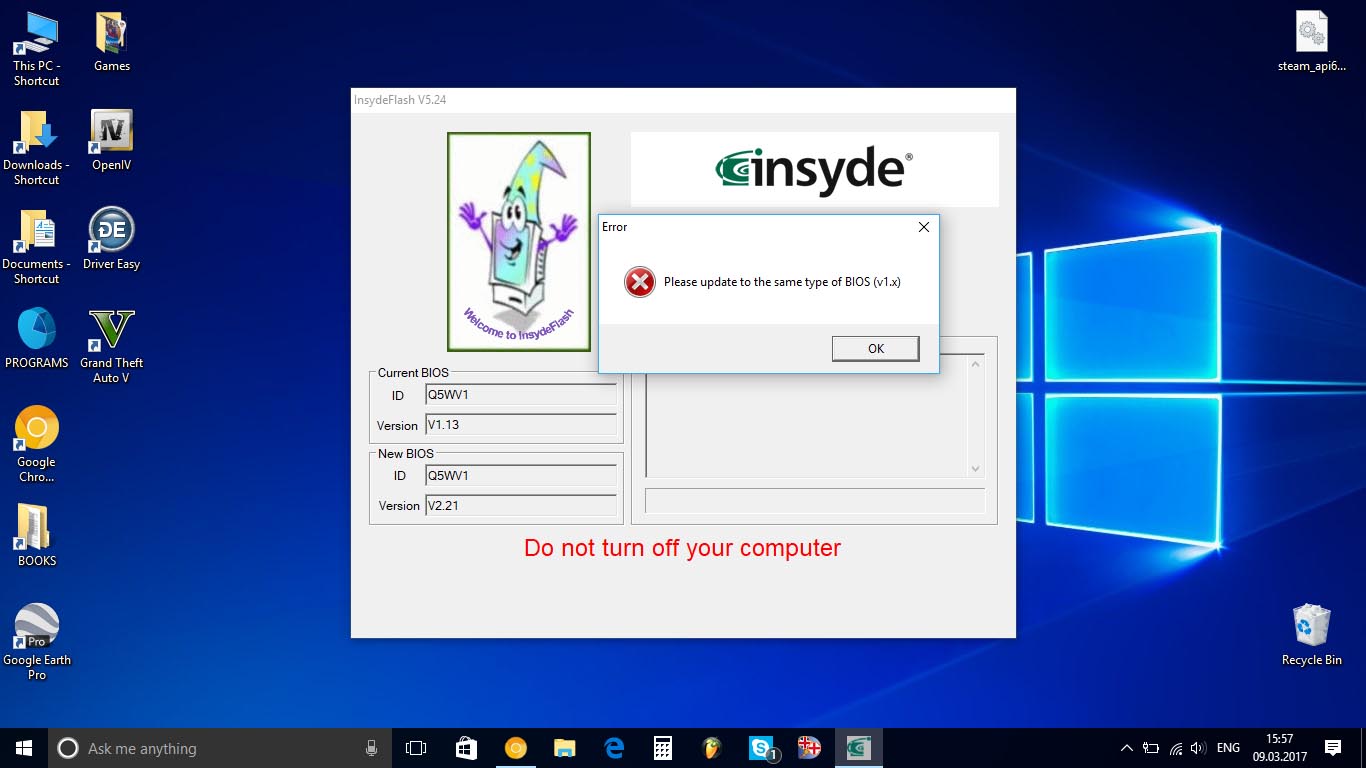Select the Recycle Bin icon
The image size is (1366, 768).
(x=1311, y=635)
